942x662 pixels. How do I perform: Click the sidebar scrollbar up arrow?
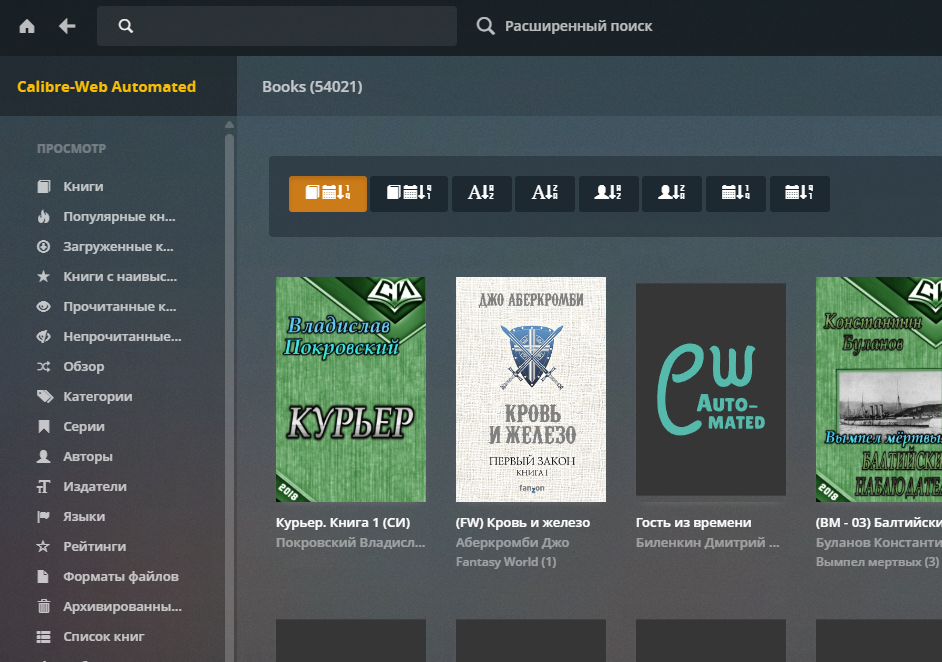229,125
